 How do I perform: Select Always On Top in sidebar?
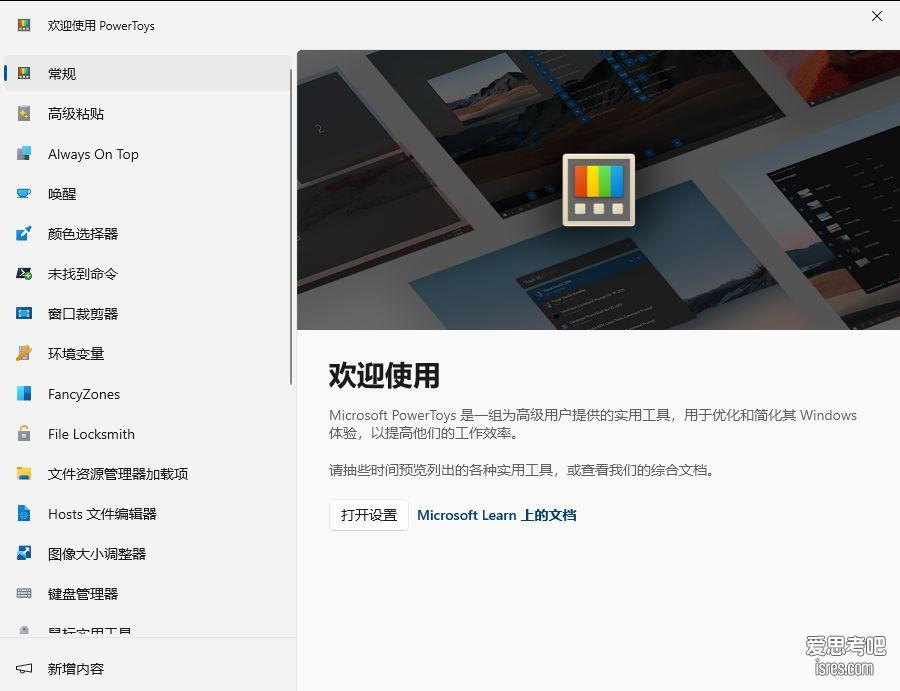click(147, 154)
